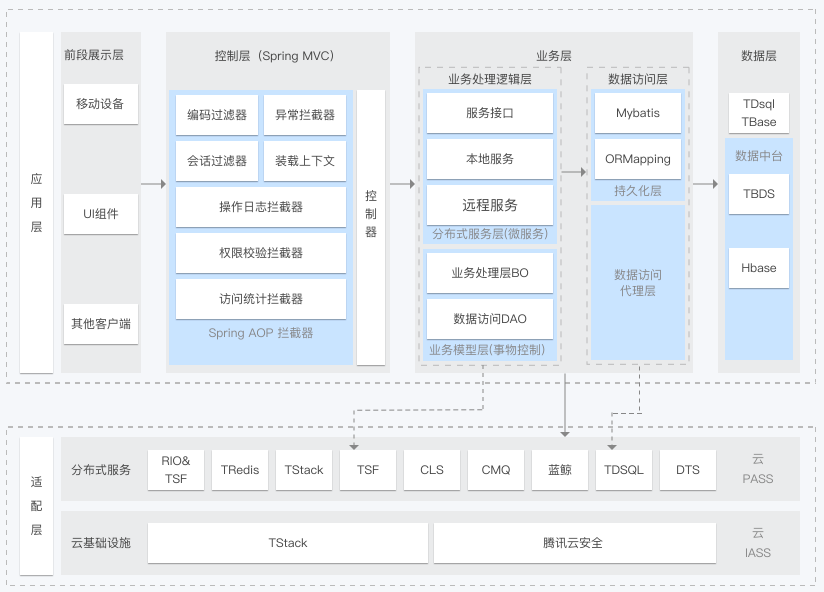Click the Hbase block
This screenshot has height=592, width=824.
coord(759,268)
